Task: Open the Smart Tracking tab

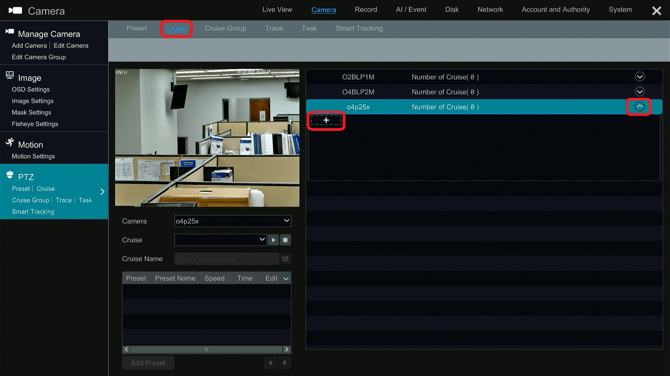Action: (x=359, y=29)
